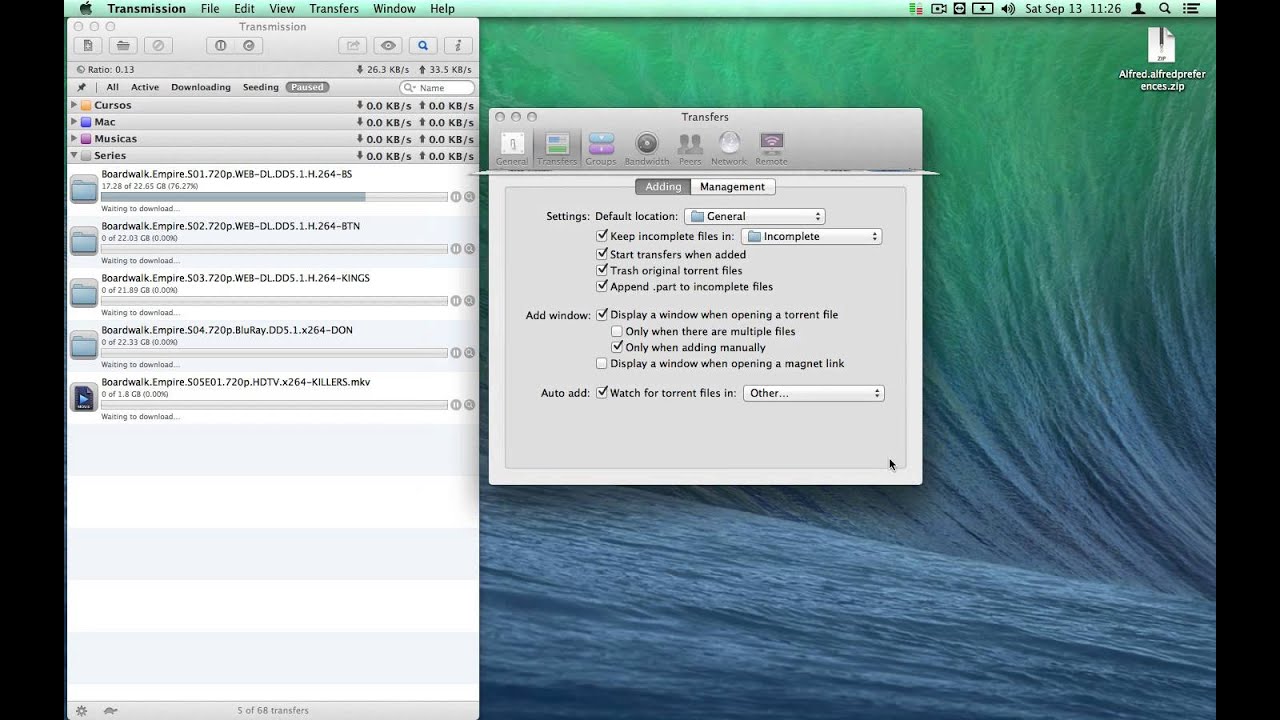Reveal Boardwalk.Empire.S04 torrent in Finder icon
Image resolution: width=1280 pixels, height=720 pixels.
pos(469,353)
